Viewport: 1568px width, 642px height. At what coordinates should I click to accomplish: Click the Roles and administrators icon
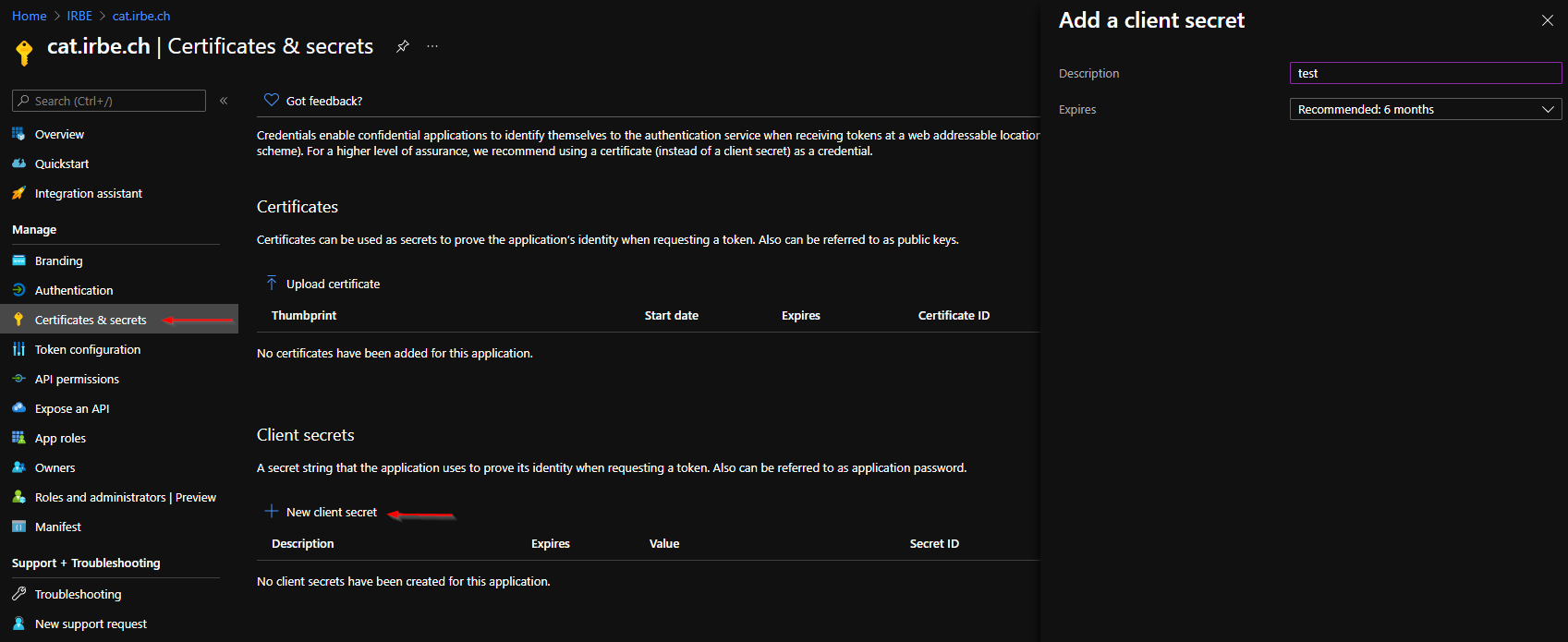pyautogui.click(x=18, y=497)
